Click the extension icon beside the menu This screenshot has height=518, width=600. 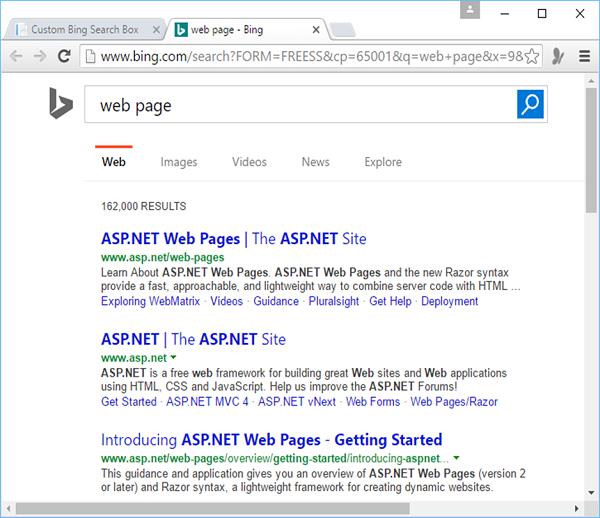point(558,56)
